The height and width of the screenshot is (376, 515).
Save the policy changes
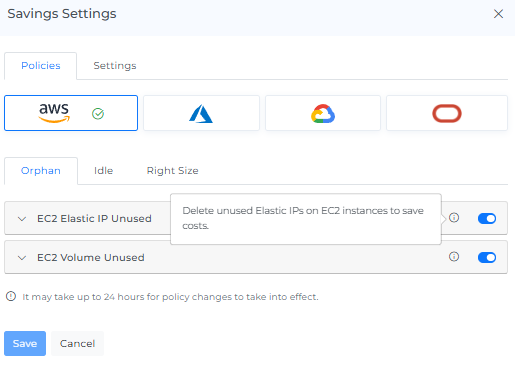coord(25,343)
